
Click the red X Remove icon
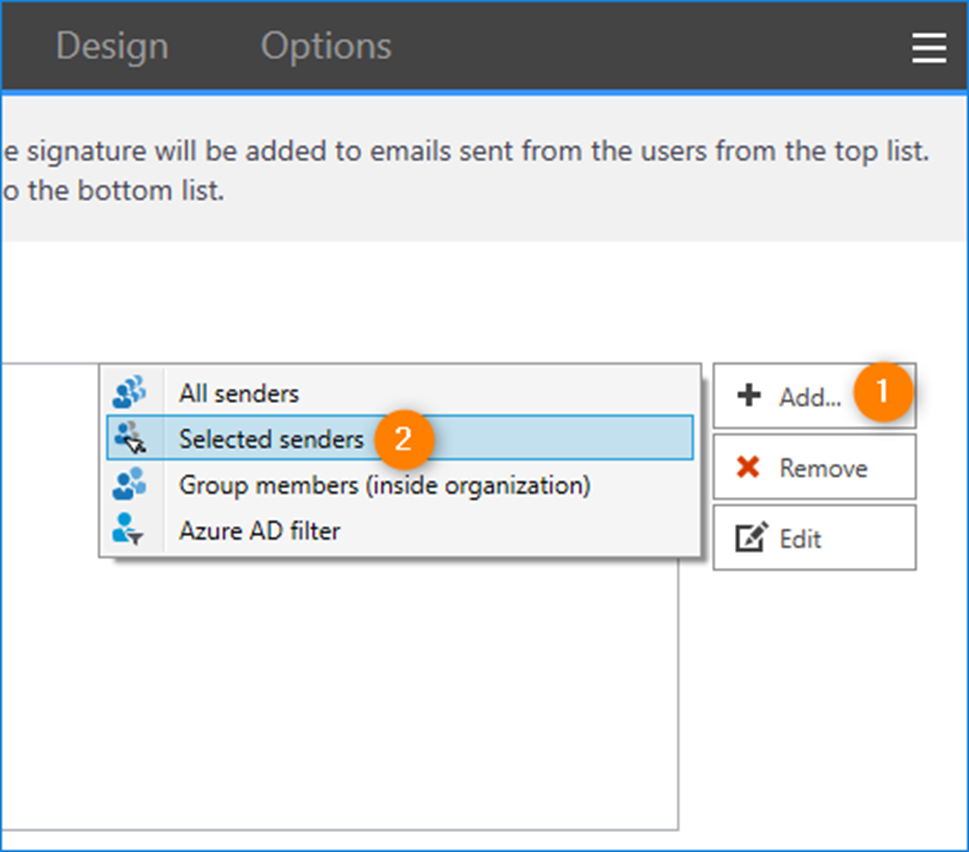click(748, 467)
